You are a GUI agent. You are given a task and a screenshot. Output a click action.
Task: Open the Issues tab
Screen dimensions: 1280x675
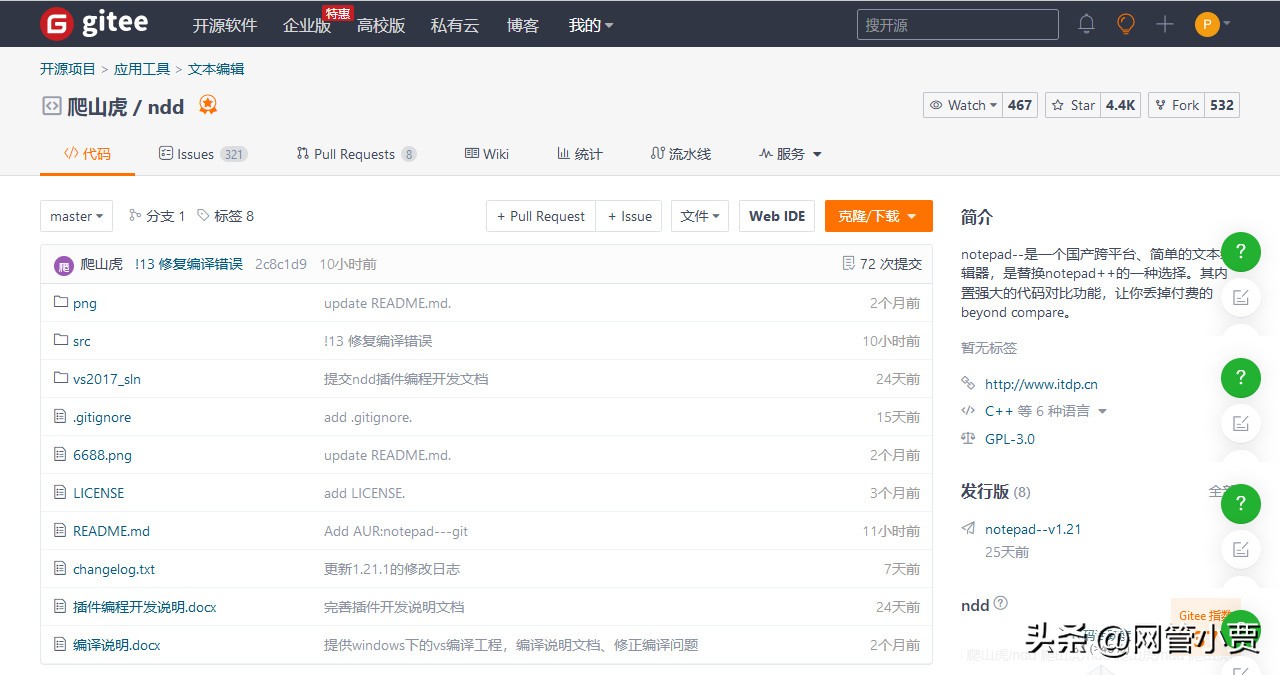coord(203,154)
